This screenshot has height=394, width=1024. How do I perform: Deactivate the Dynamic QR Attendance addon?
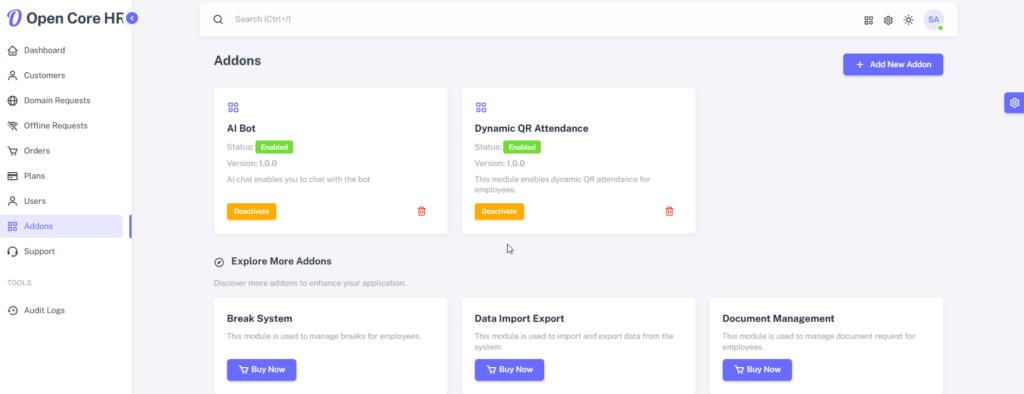[499, 212]
